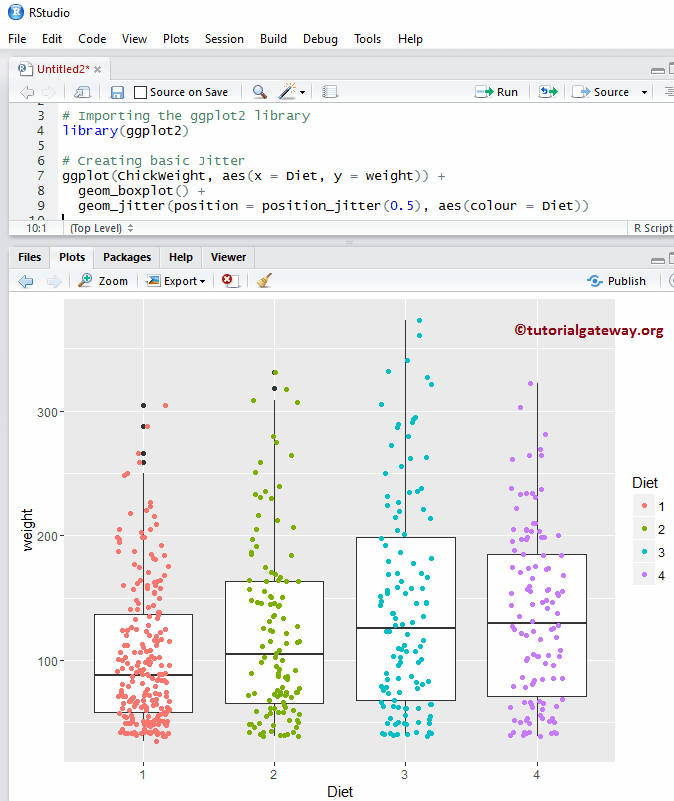674x801 pixels.
Task: Open the Source options dropdown arrow
Action: point(644,92)
